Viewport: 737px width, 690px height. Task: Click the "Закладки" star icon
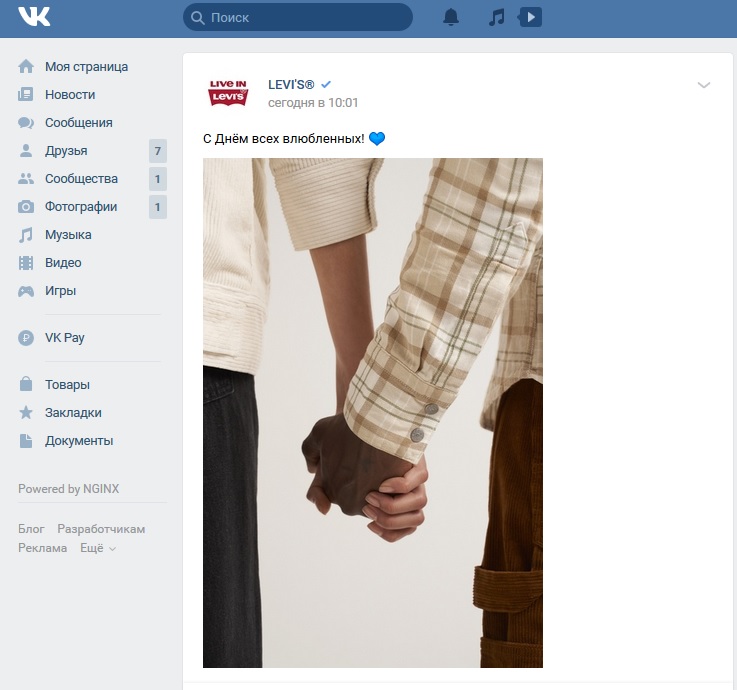tap(26, 413)
